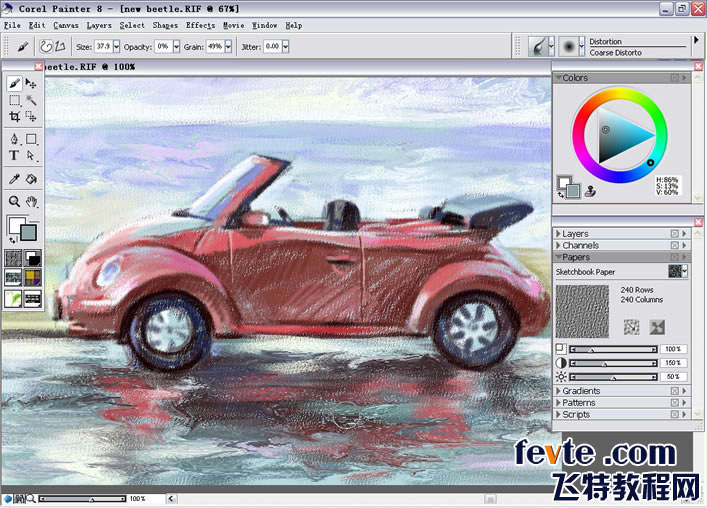The image size is (707, 508).
Task: Enable straight line strokes mode
Action: (x=60, y=46)
